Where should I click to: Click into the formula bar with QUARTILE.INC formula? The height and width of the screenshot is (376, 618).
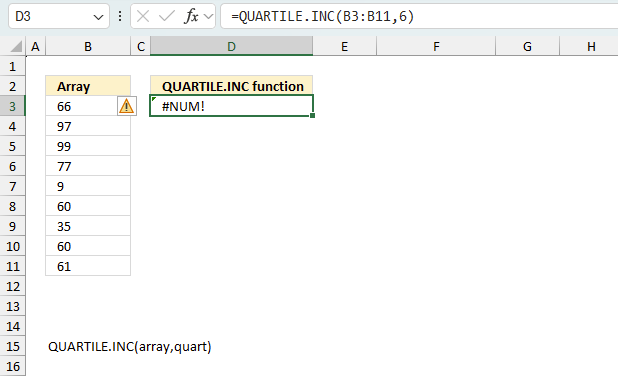tap(419, 17)
